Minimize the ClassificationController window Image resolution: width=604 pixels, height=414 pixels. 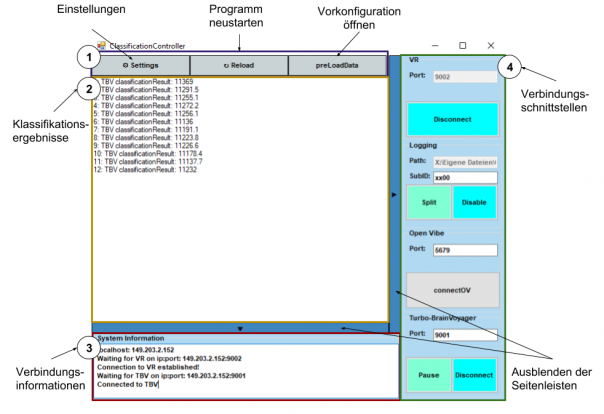tap(435, 45)
